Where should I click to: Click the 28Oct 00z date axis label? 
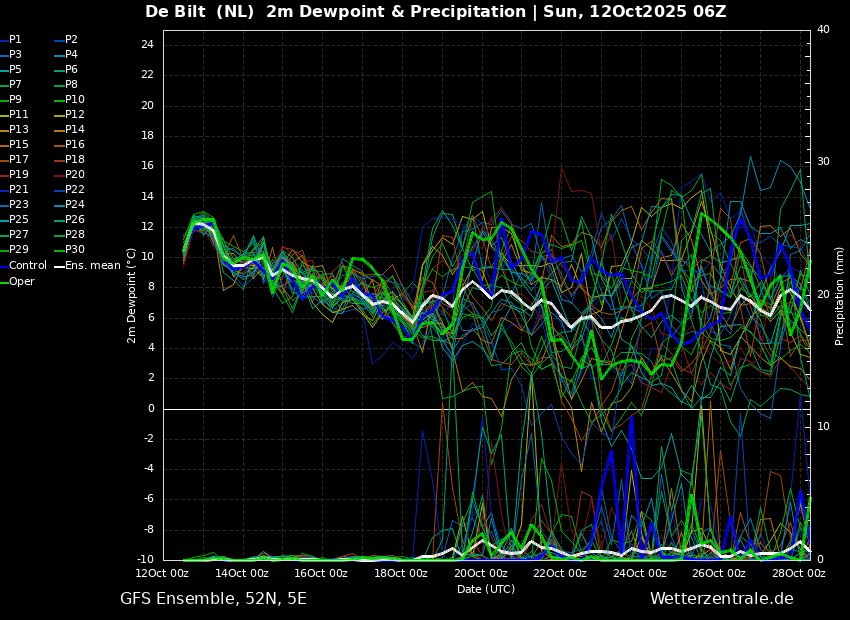coord(800,573)
